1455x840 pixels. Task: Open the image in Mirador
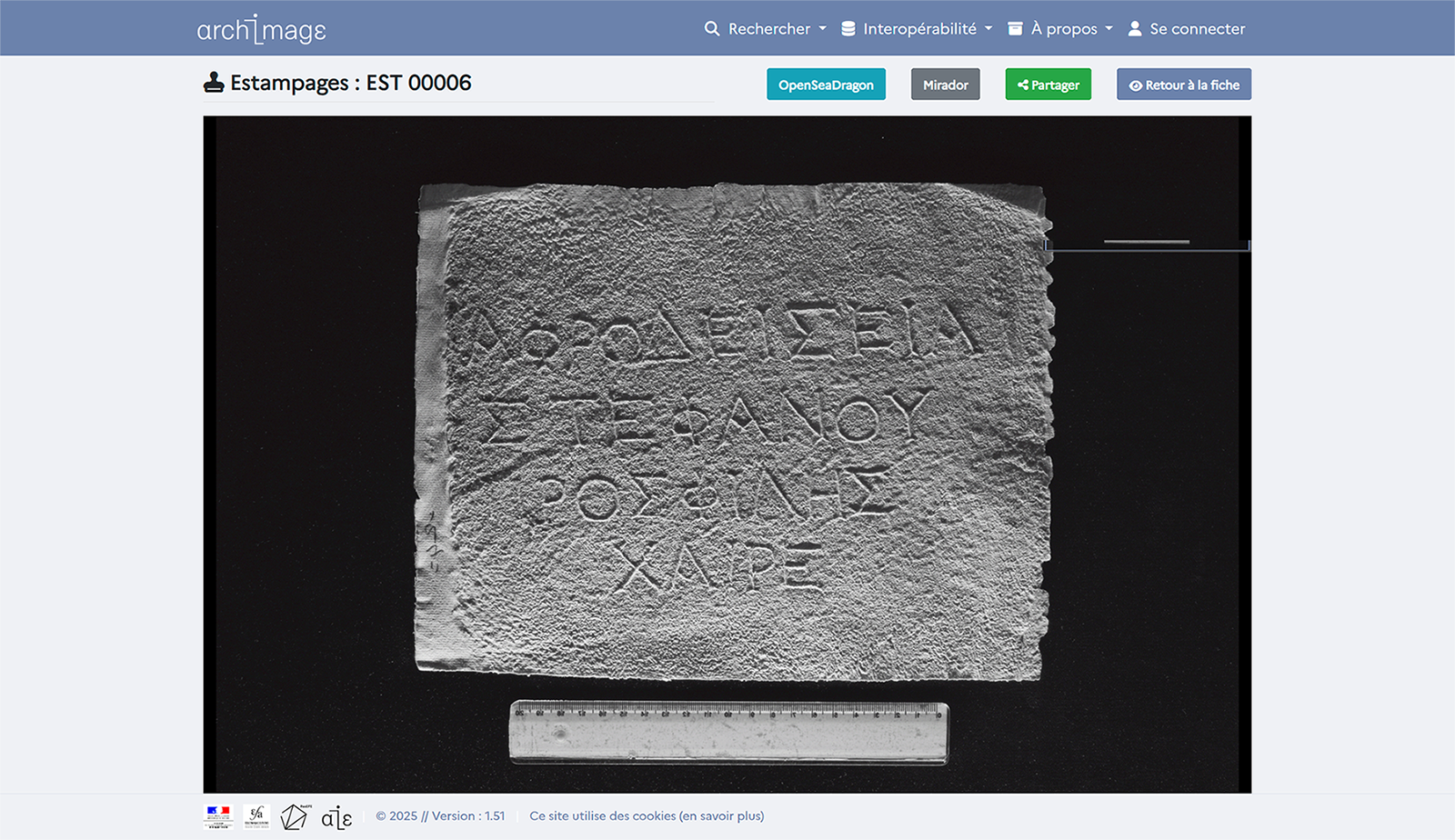tap(945, 85)
